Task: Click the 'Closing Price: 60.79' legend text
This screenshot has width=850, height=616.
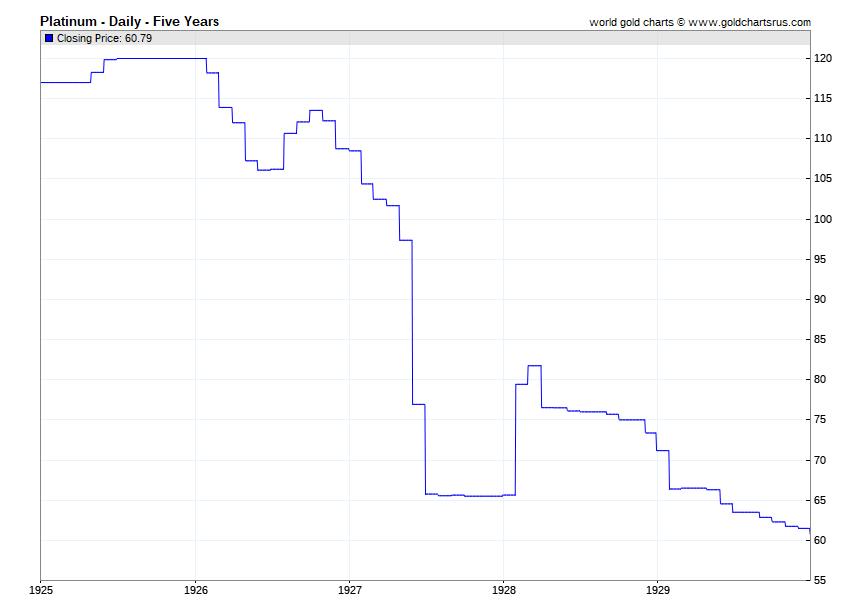Action: [x=105, y=38]
